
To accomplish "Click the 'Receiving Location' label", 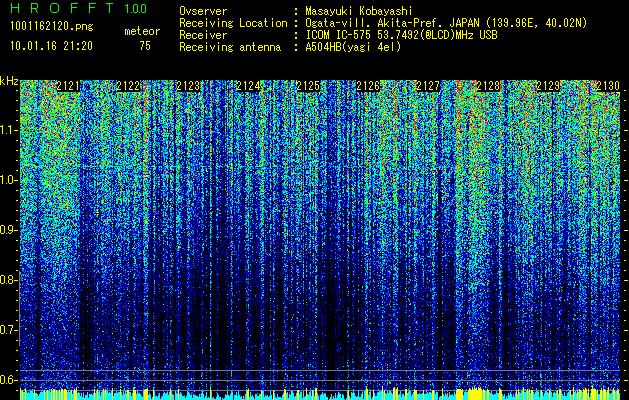I will point(233,23).
